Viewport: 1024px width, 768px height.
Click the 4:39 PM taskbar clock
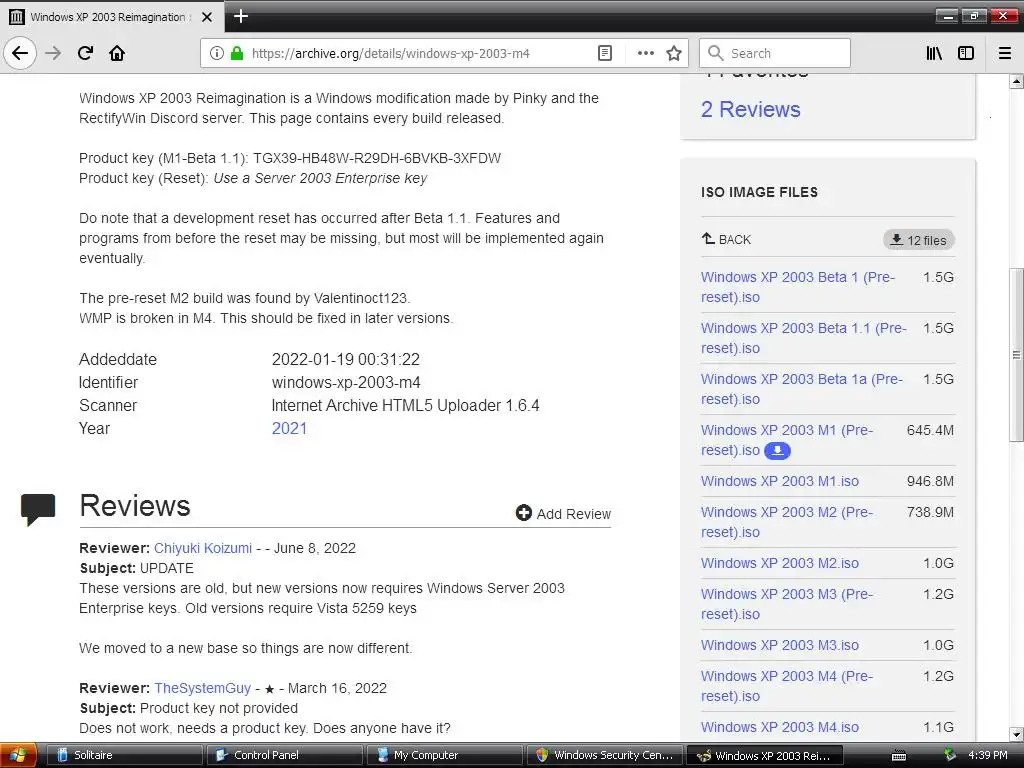[987, 756]
